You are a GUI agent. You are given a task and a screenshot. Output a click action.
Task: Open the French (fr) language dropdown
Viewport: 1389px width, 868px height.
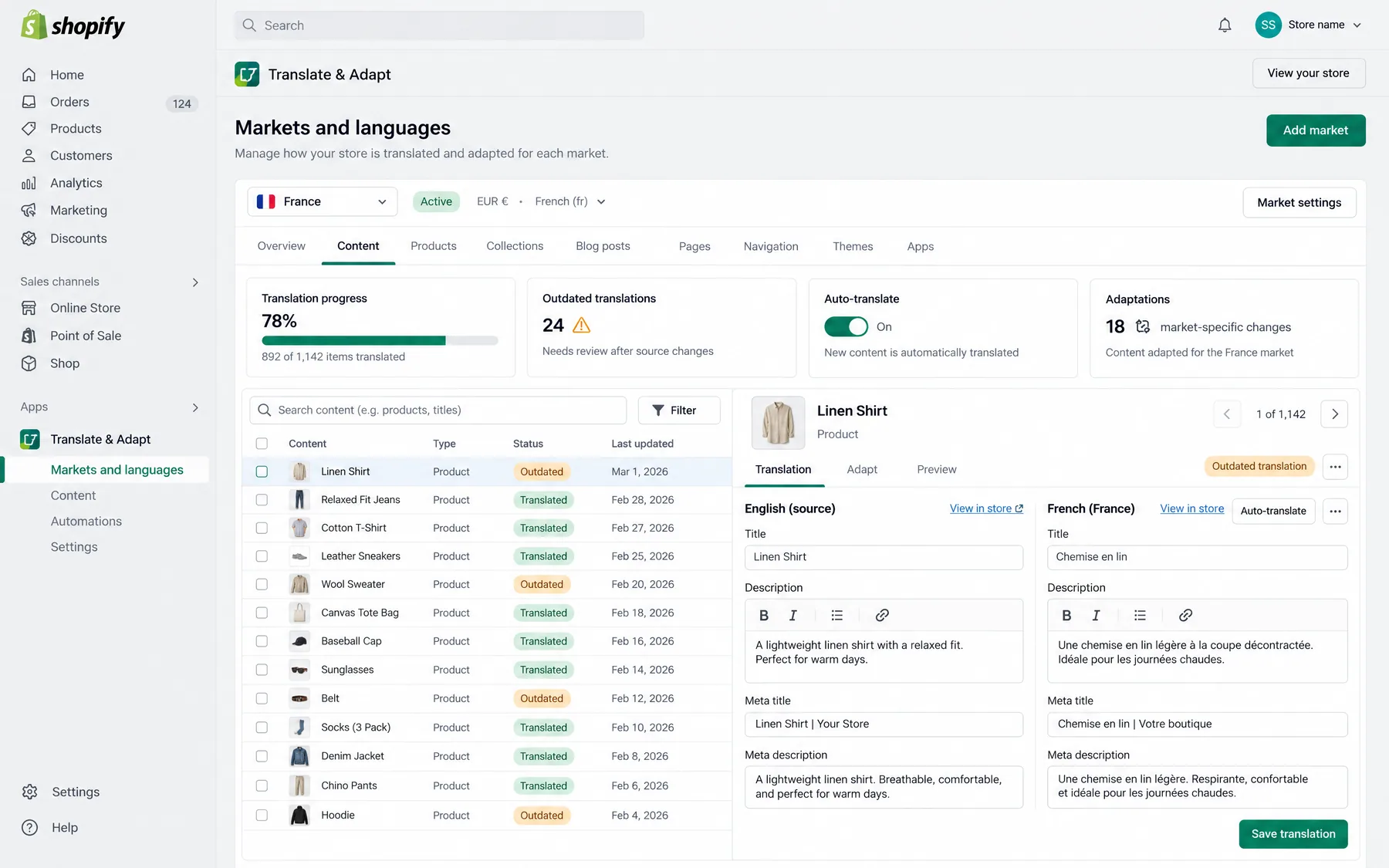click(x=570, y=201)
